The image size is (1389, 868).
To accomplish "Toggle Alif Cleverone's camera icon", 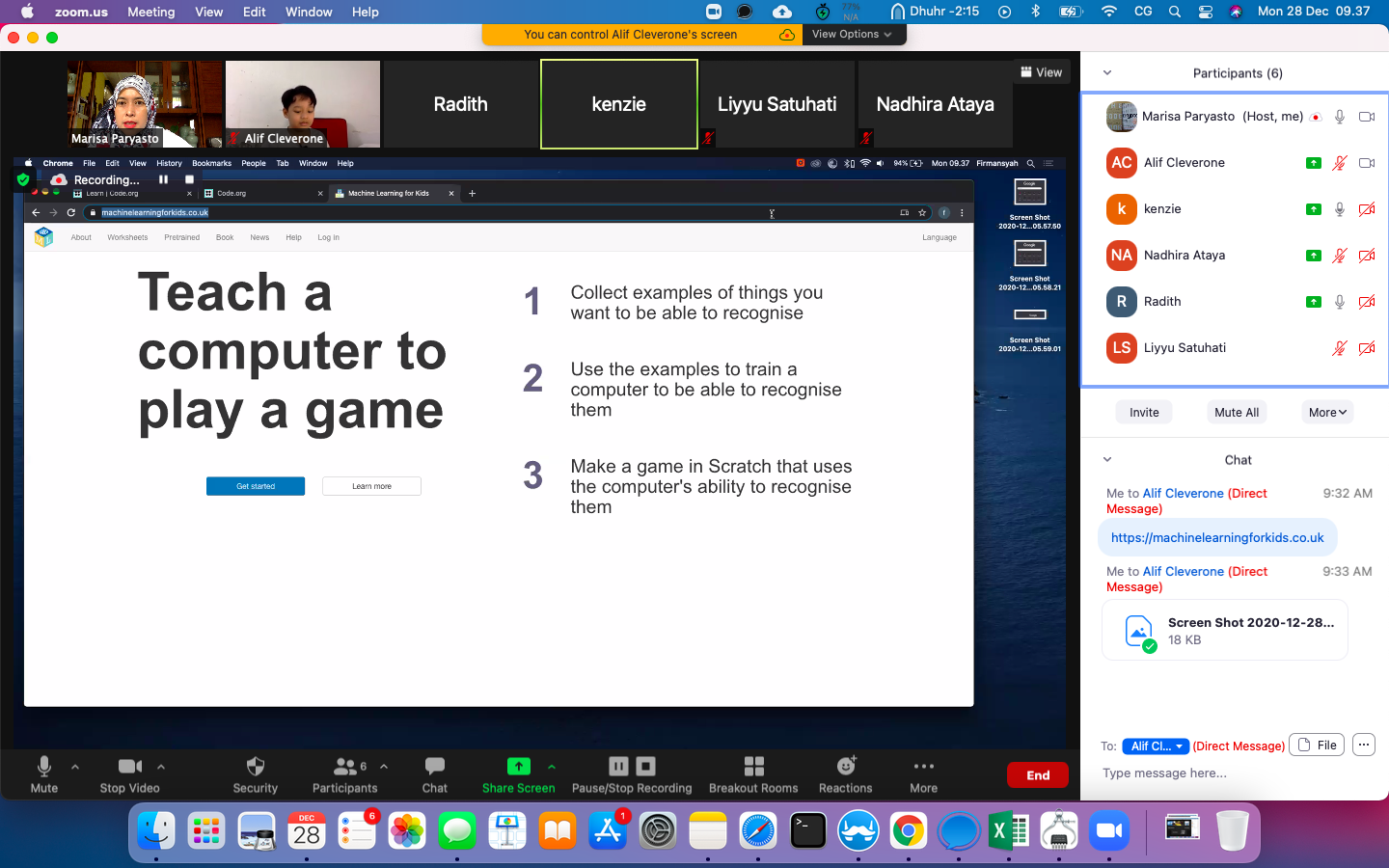I will (x=1367, y=163).
